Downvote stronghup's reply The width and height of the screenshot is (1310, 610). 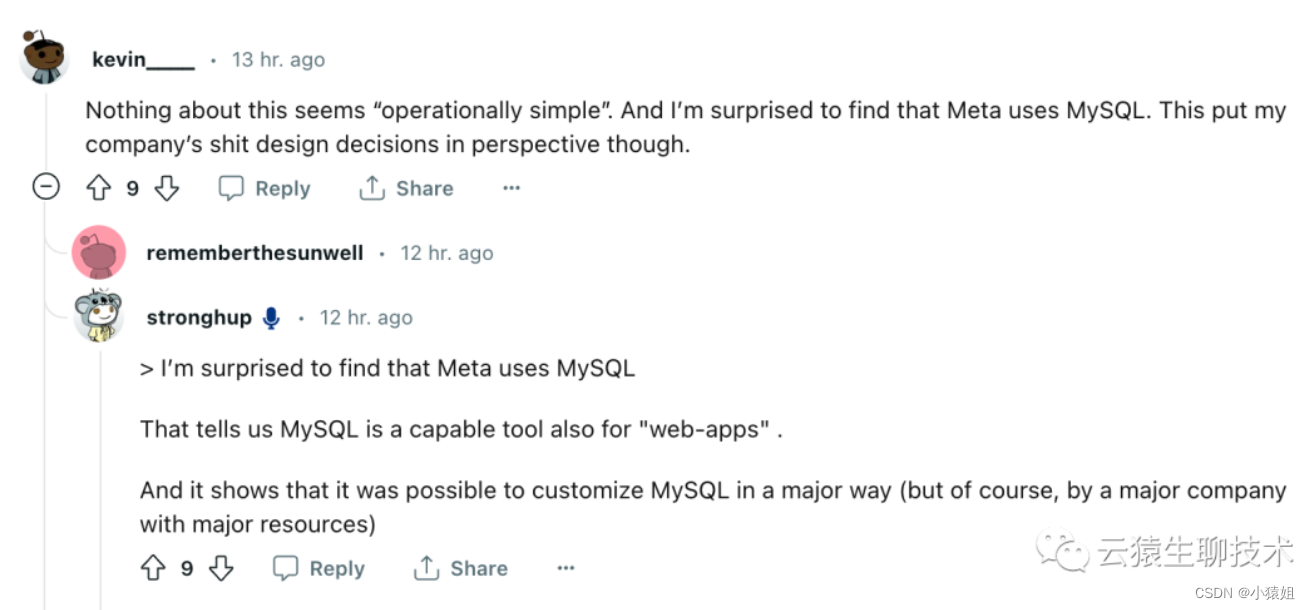coord(221,568)
